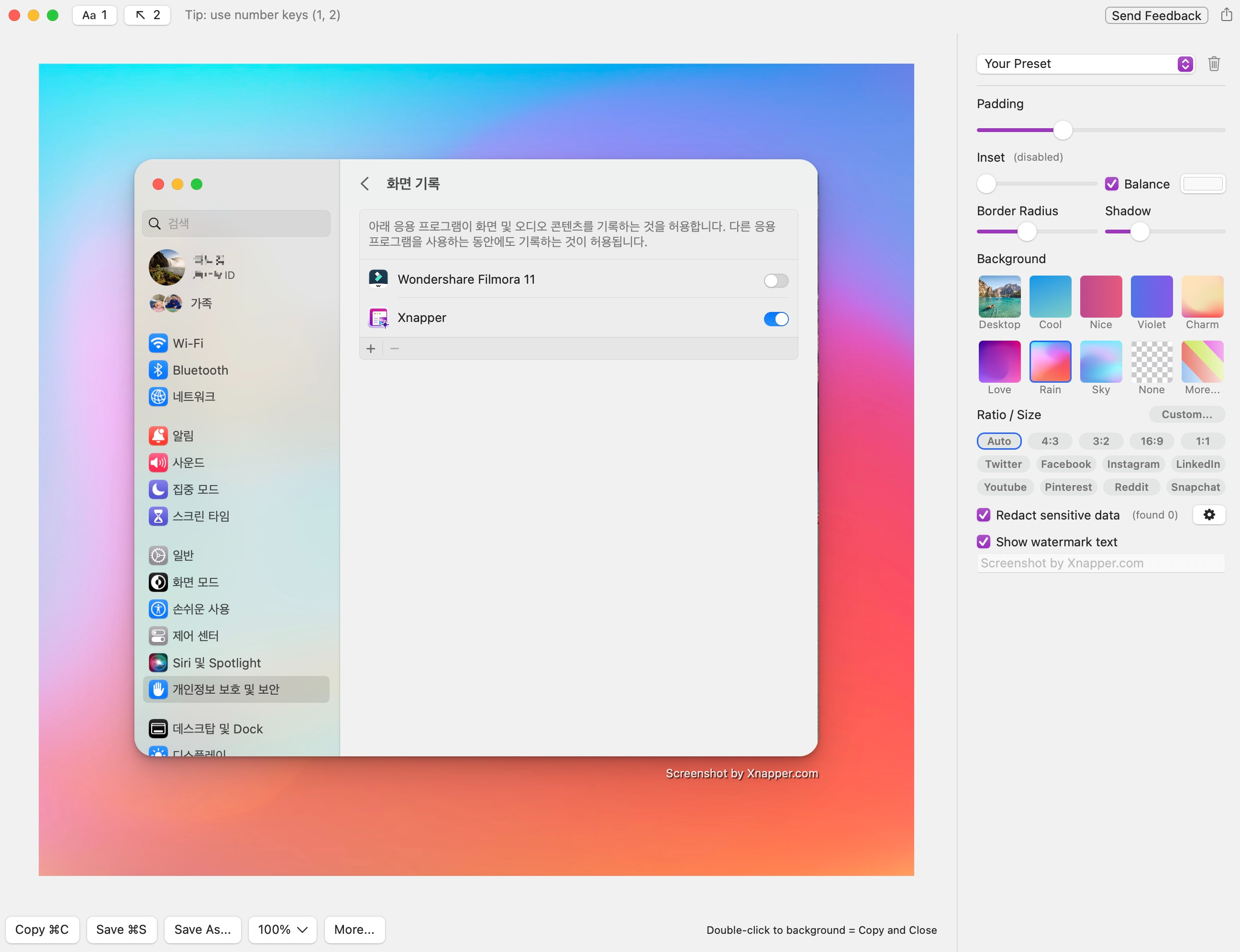
Task: Choose the Love background swatch
Action: point(999,362)
